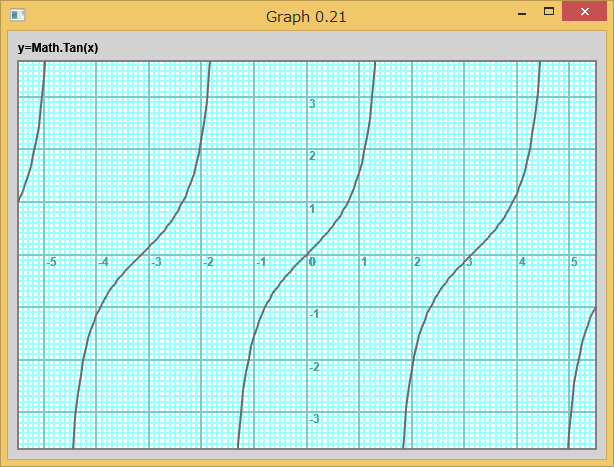This screenshot has width=614, height=467.
Task: Click the origin label 0
Action: [x=312, y=261]
